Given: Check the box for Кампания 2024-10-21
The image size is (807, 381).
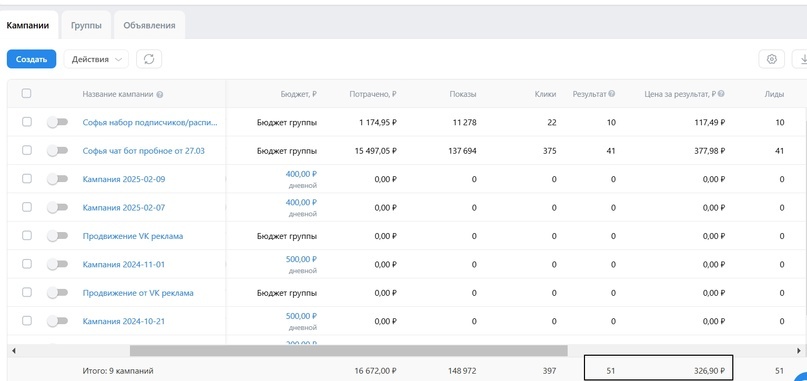Looking at the screenshot, I should (26, 321).
